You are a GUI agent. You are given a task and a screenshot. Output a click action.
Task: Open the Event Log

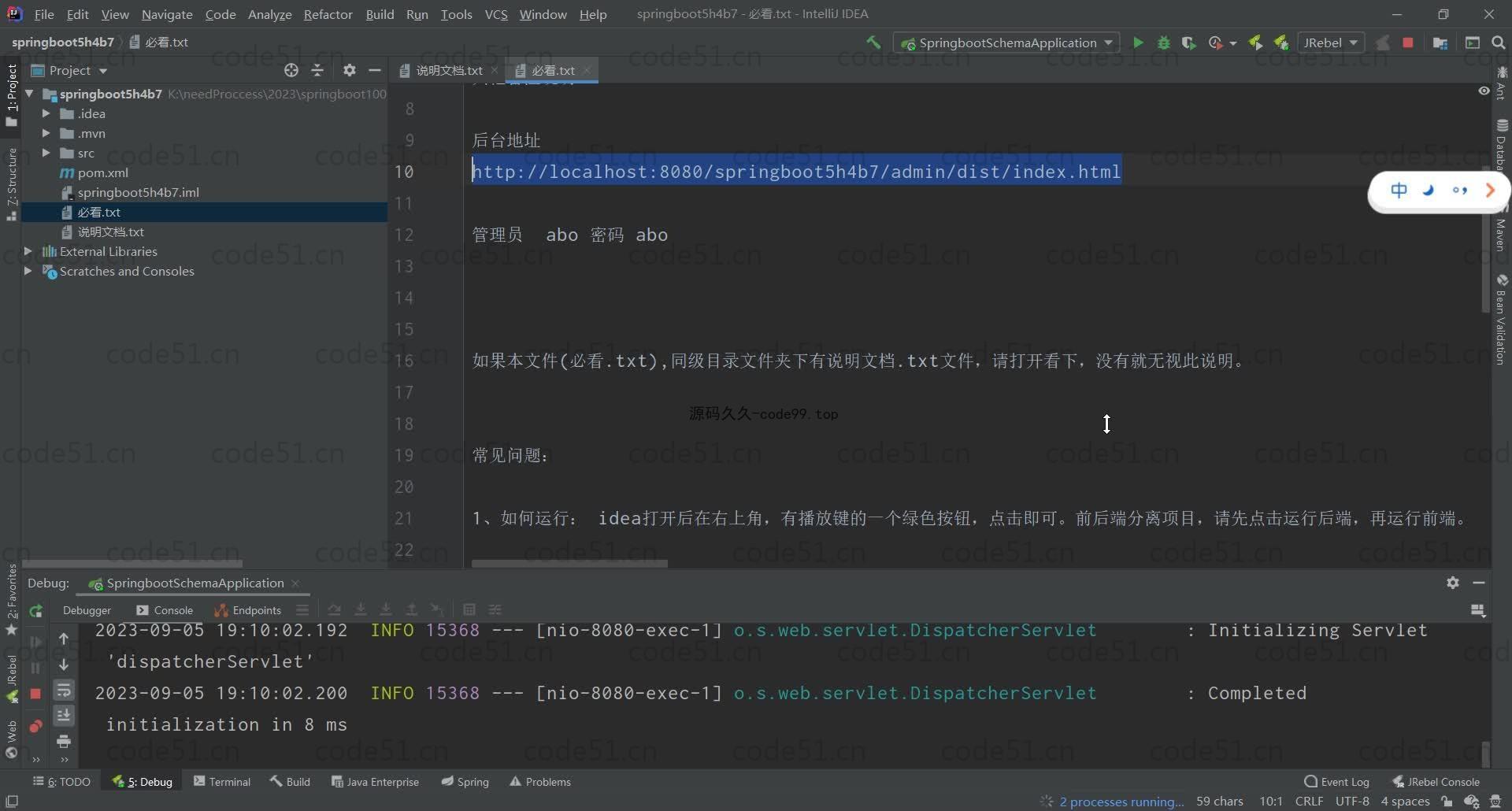click(x=1337, y=782)
